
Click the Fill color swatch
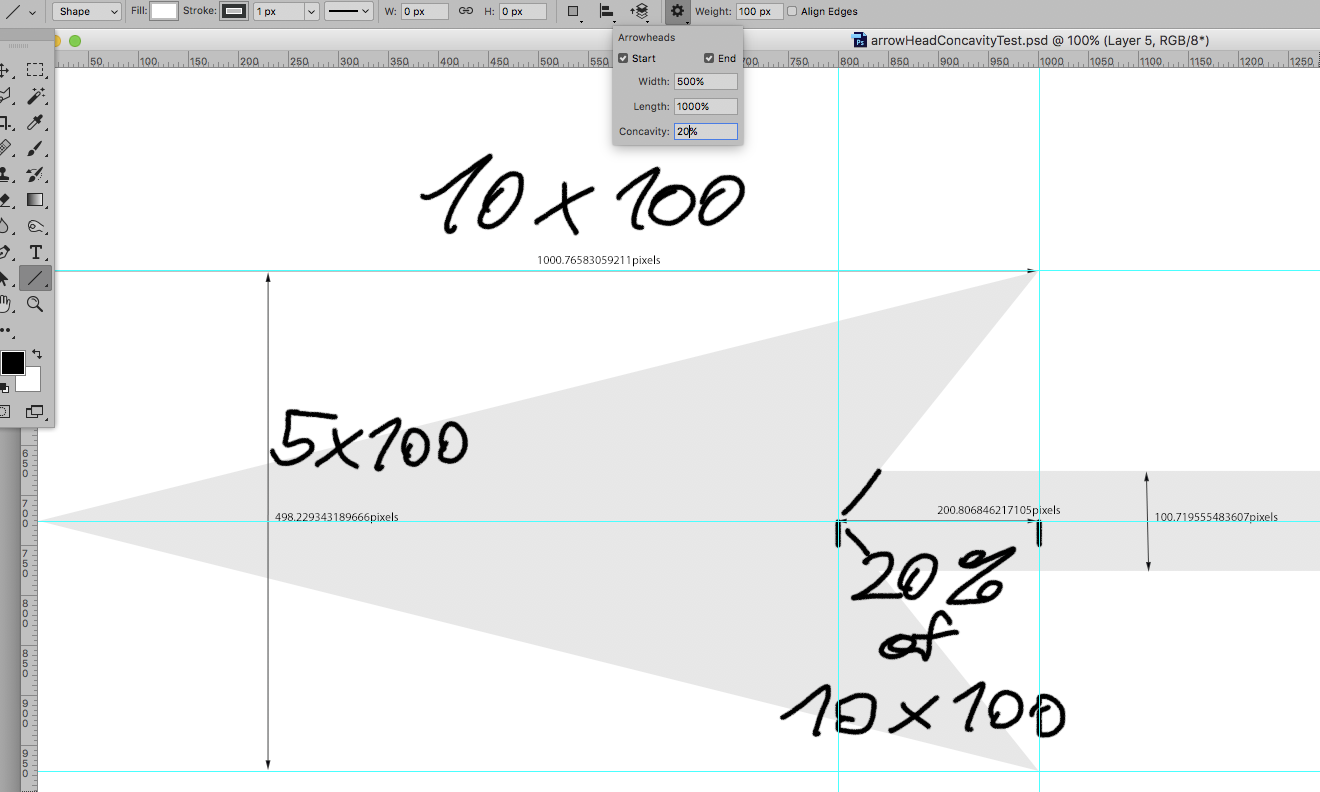tap(164, 11)
